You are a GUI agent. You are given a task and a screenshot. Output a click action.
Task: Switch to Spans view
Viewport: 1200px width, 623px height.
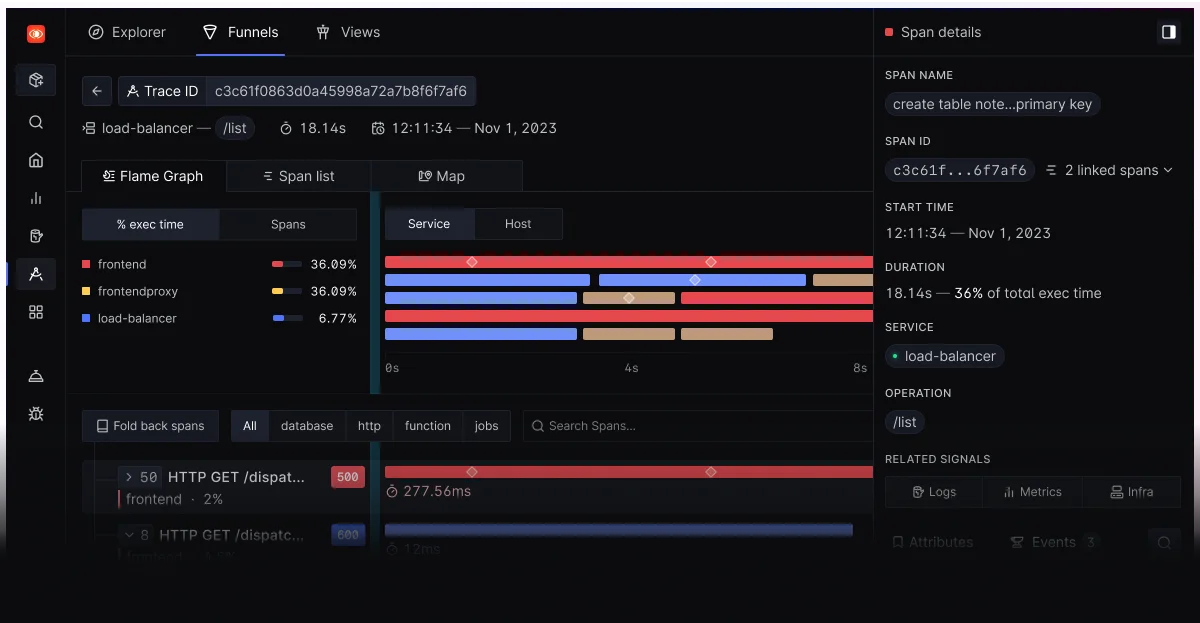tap(288, 224)
